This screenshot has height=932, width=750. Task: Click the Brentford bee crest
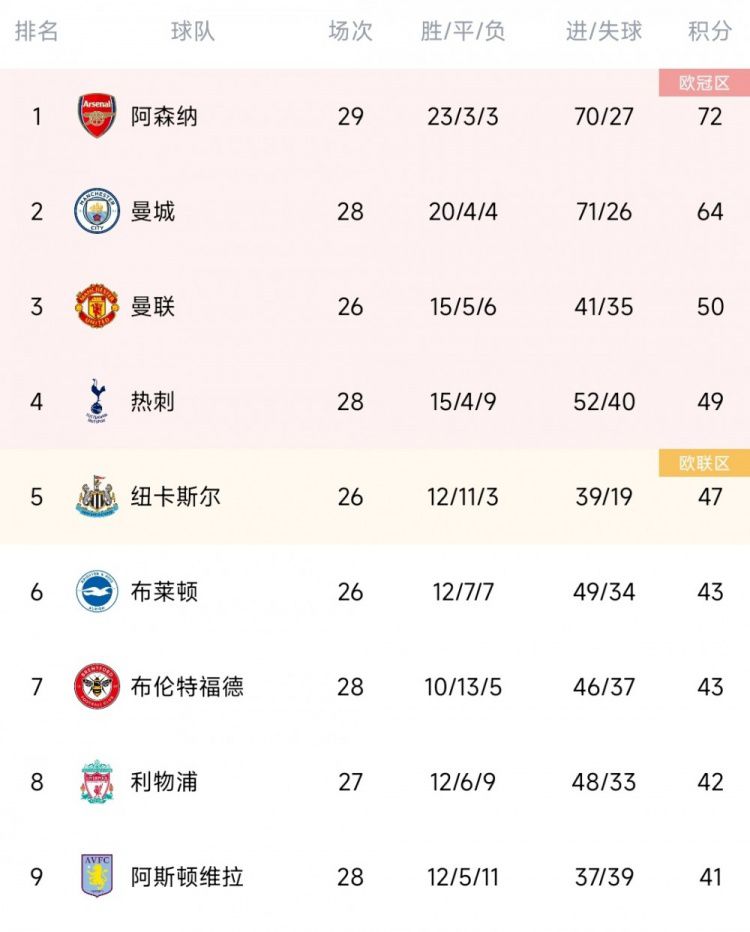click(98, 686)
